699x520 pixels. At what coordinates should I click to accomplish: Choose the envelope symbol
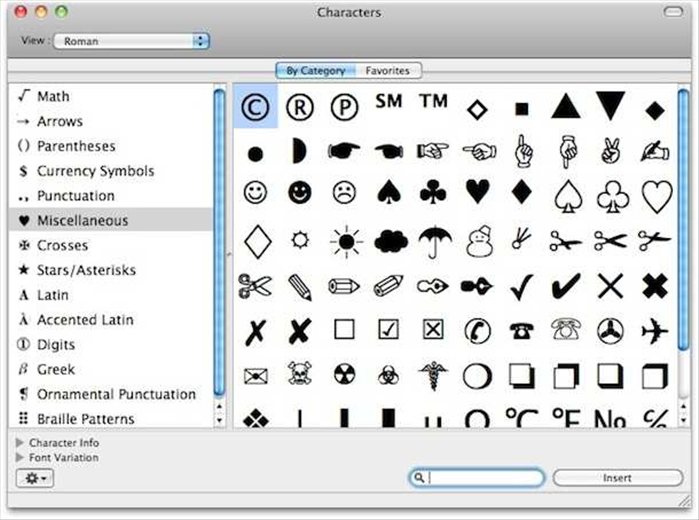point(255,376)
